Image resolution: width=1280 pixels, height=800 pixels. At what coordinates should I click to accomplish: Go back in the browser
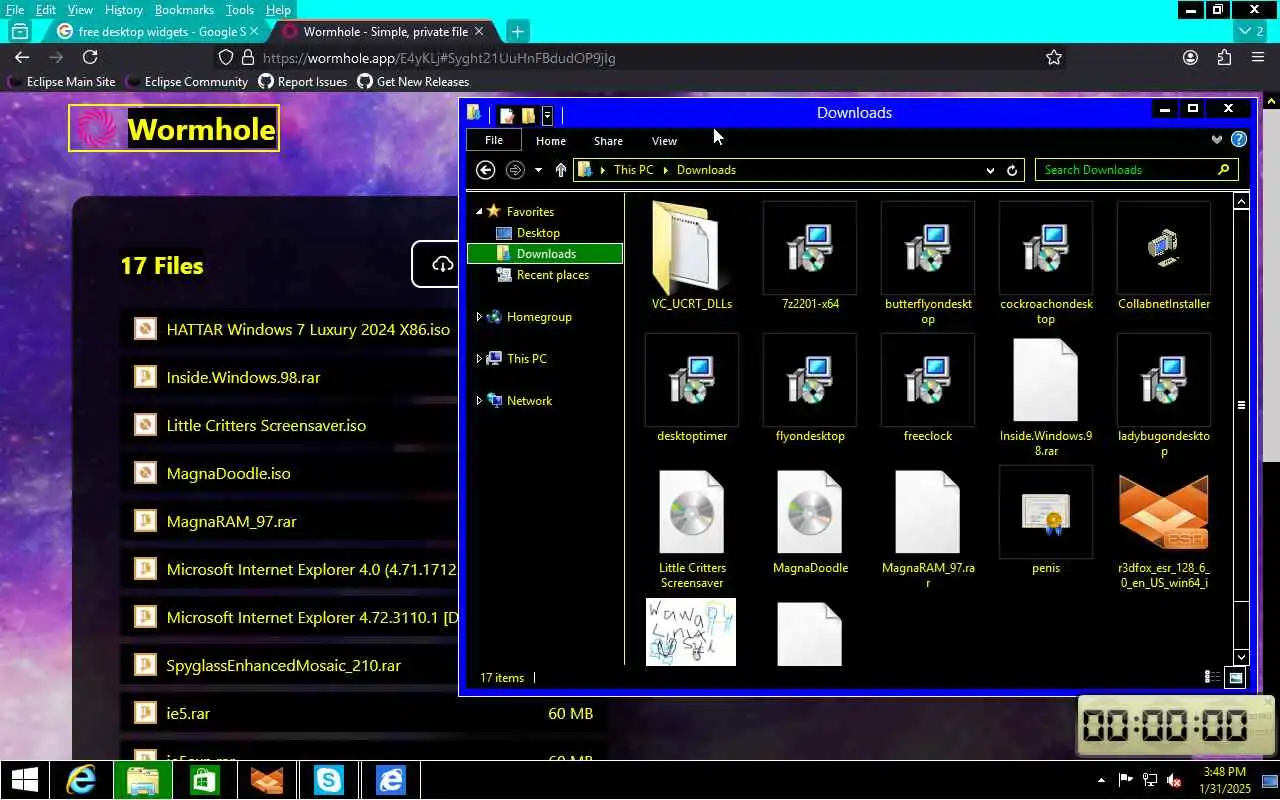point(22,58)
